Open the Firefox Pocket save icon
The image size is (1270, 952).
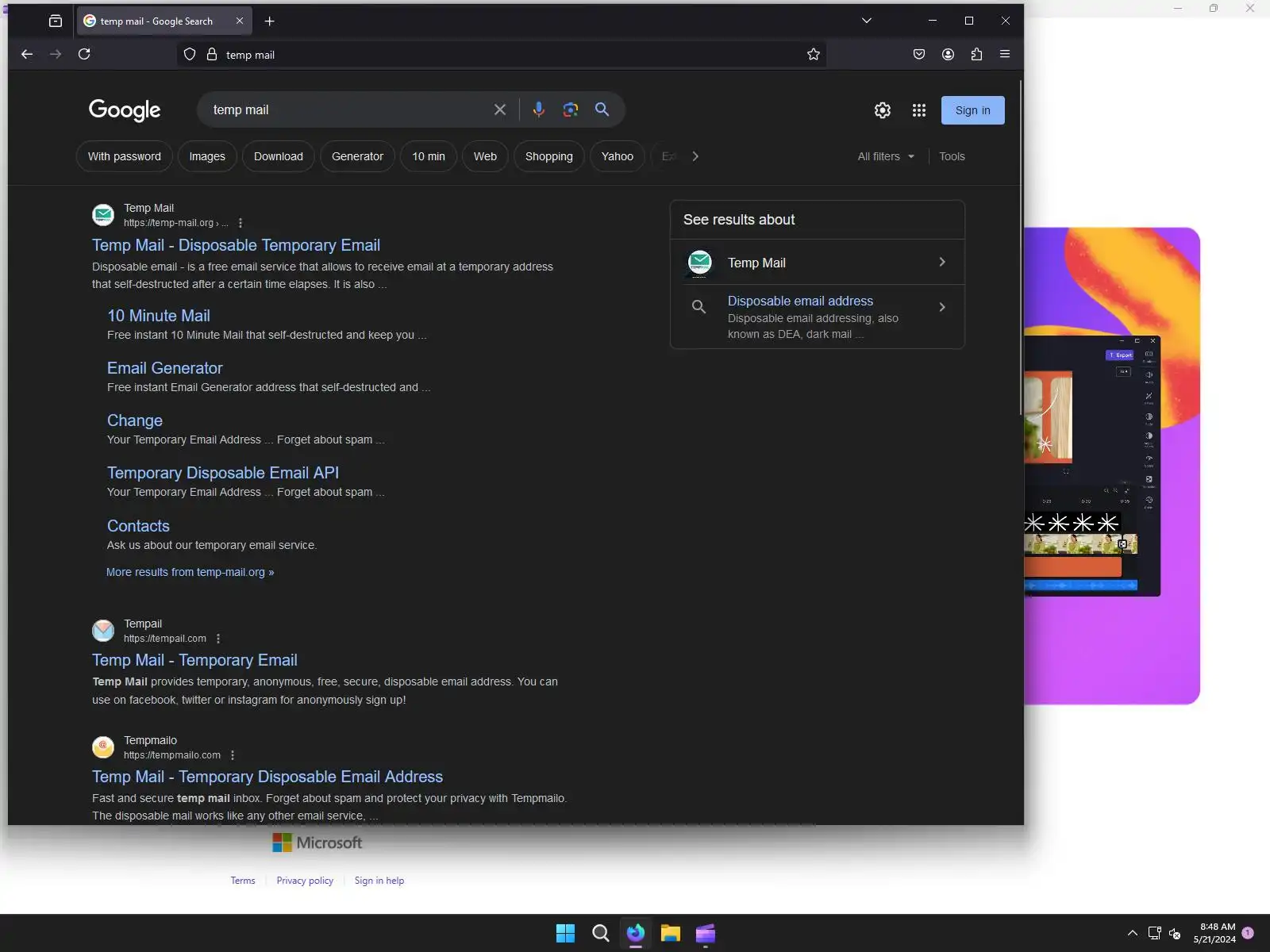point(919,54)
